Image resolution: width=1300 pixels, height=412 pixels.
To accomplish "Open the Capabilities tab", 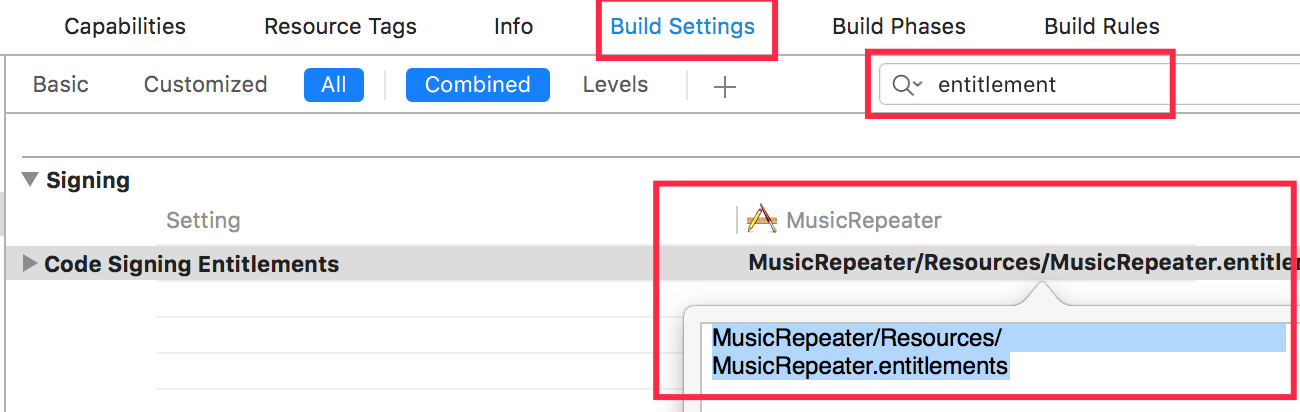I will pos(125,27).
